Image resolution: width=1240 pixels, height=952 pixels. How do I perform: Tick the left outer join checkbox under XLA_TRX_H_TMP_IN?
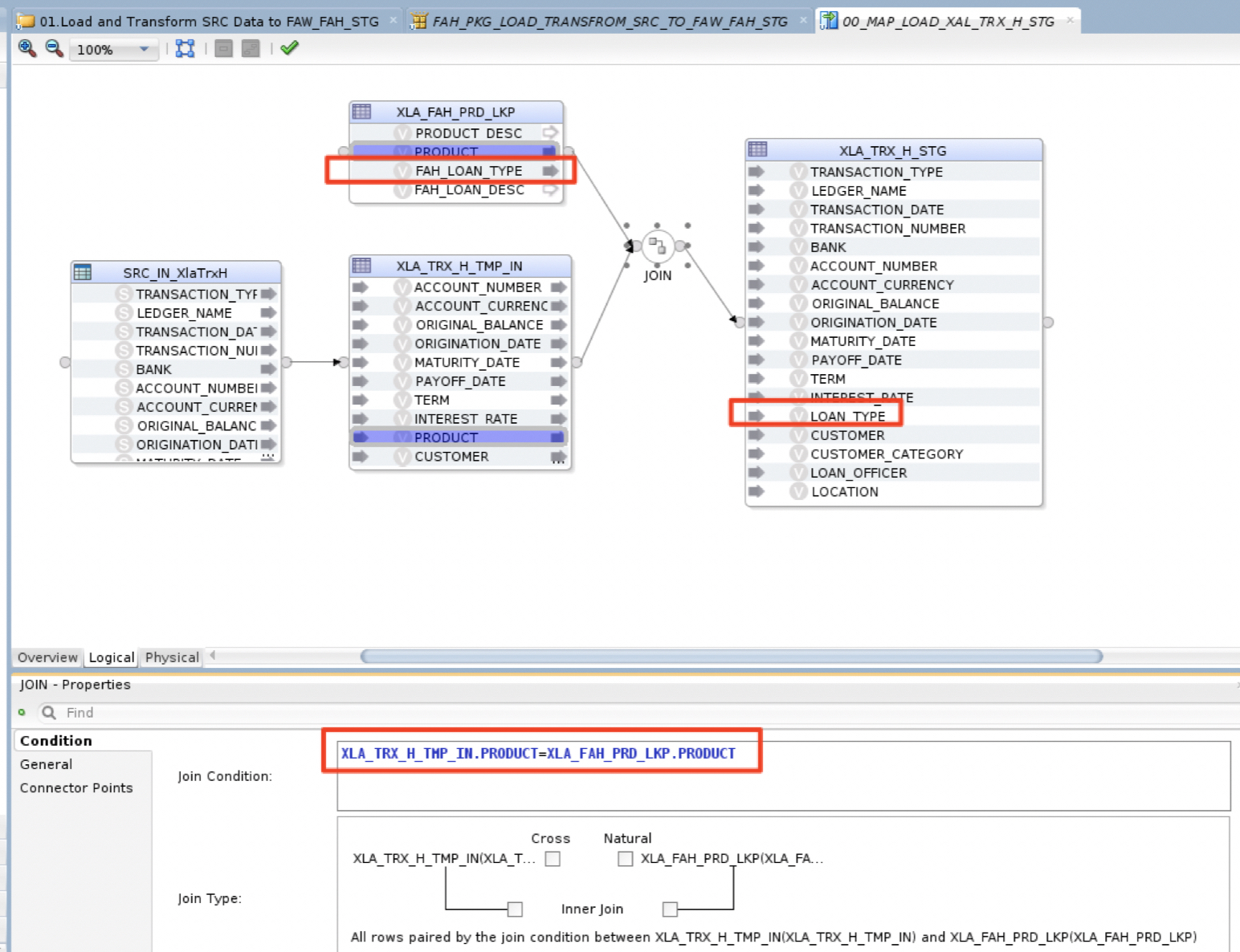tap(516, 909)
